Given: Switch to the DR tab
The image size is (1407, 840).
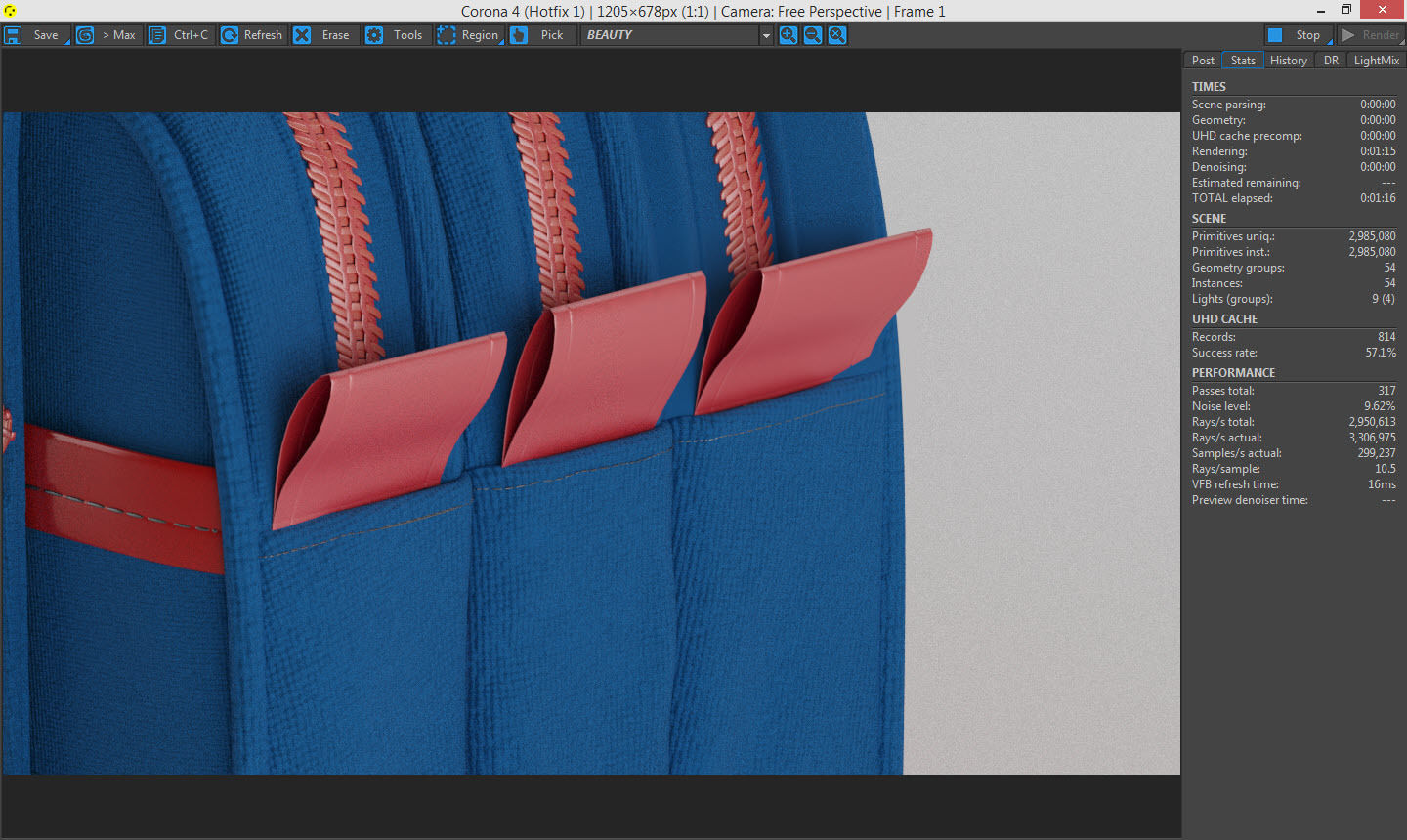Looking at the screenshot, I should pyautogui.click(x=1331, y=61).
